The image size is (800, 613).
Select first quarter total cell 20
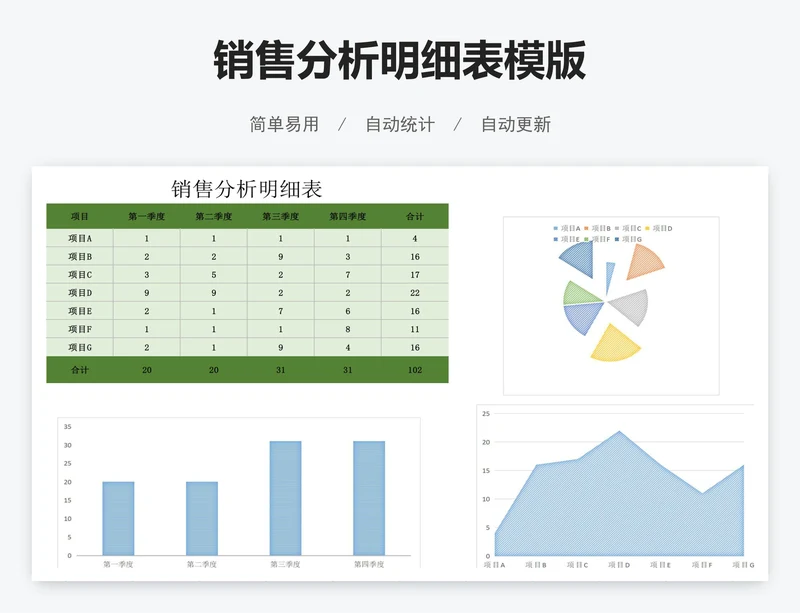point(146,370)
